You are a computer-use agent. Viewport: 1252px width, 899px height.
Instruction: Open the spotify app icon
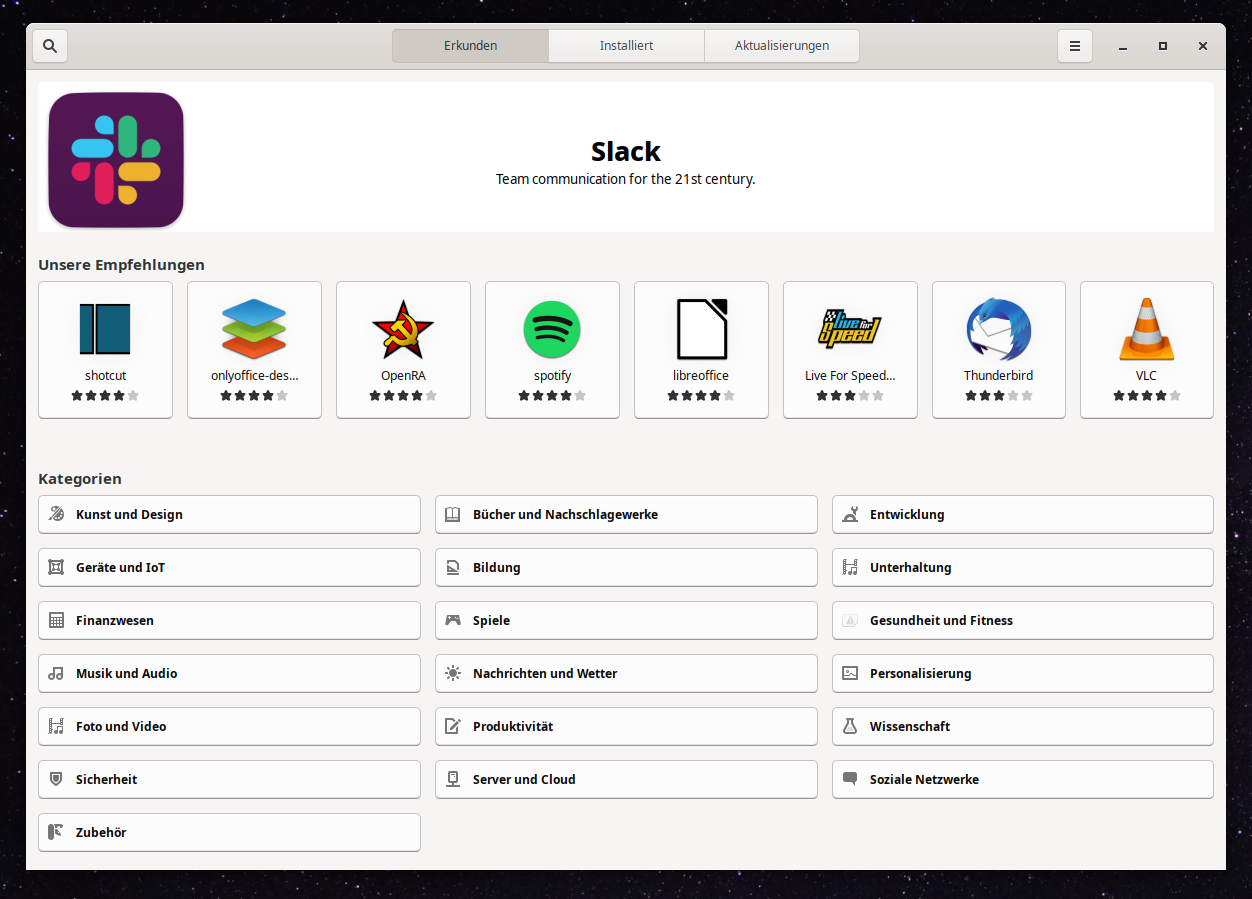[552, 329]
